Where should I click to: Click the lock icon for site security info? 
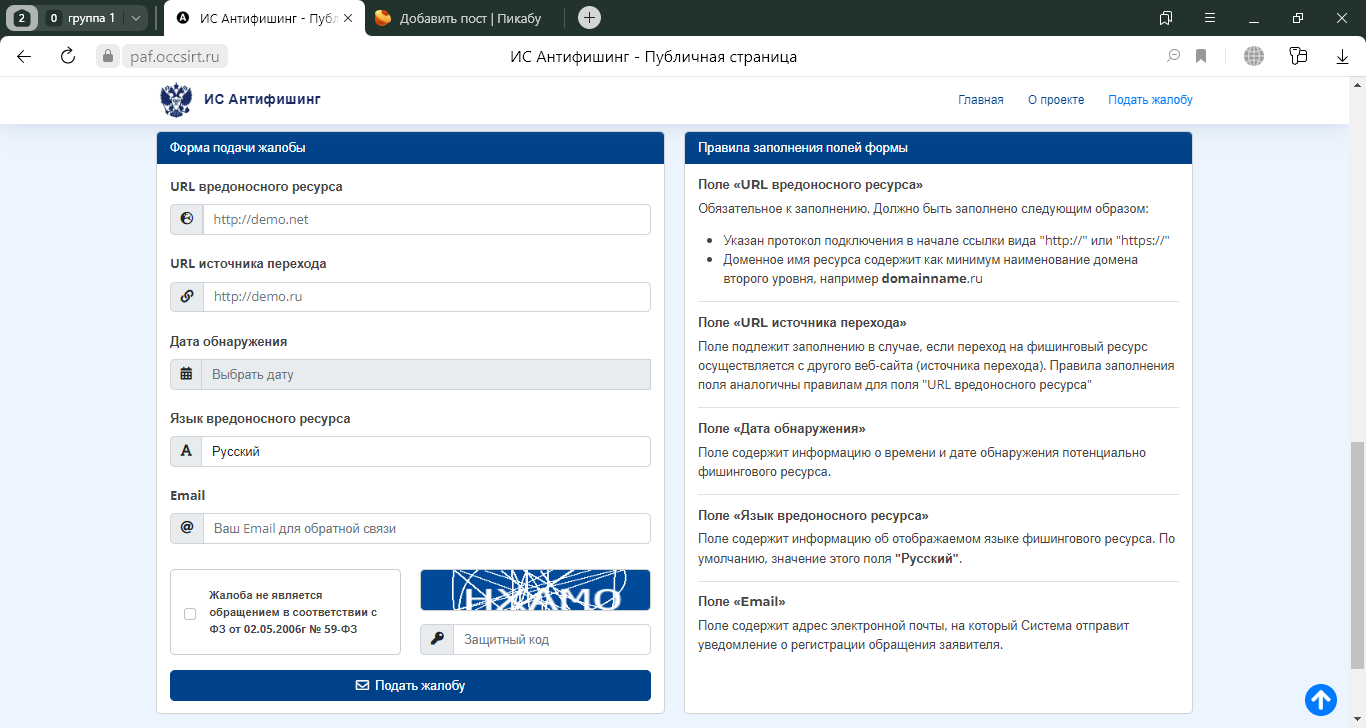108,57
